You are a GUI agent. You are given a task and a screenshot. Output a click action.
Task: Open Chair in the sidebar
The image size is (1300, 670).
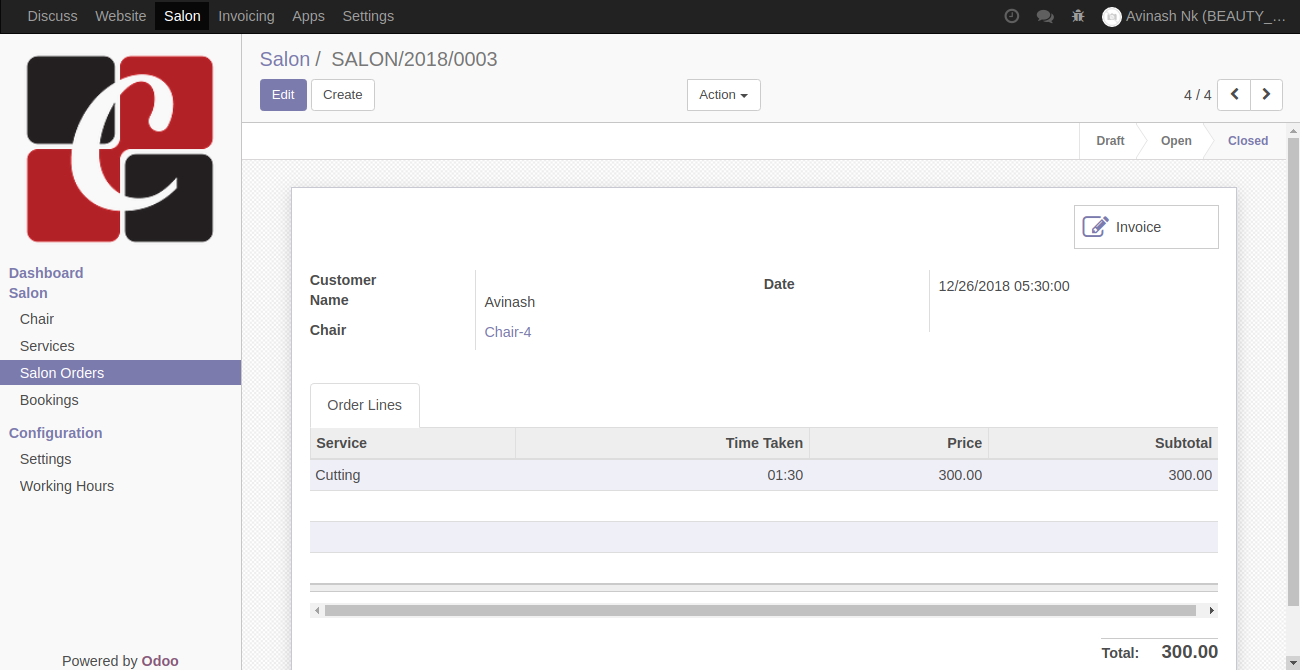(120, 319)
